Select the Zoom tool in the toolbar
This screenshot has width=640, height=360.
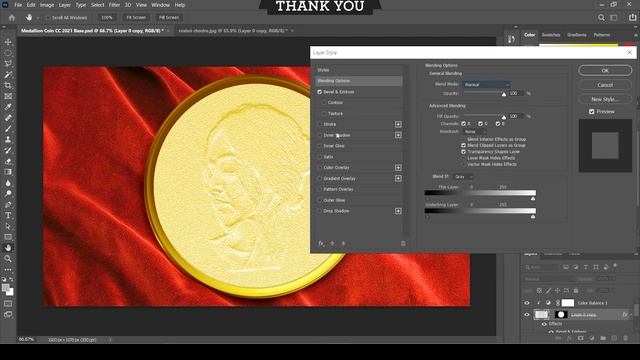(x=8, y=258)
